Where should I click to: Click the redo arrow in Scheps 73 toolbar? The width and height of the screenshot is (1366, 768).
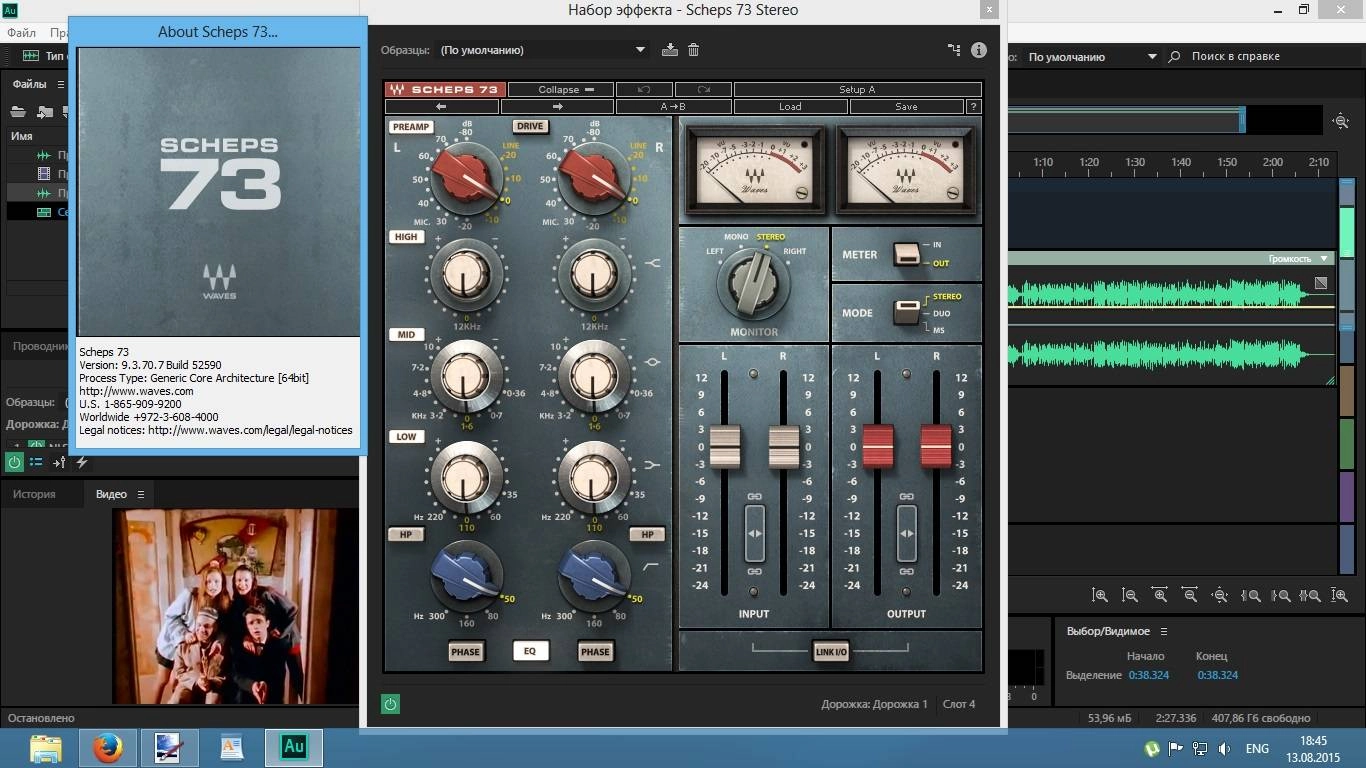click(x=703, y=89)
